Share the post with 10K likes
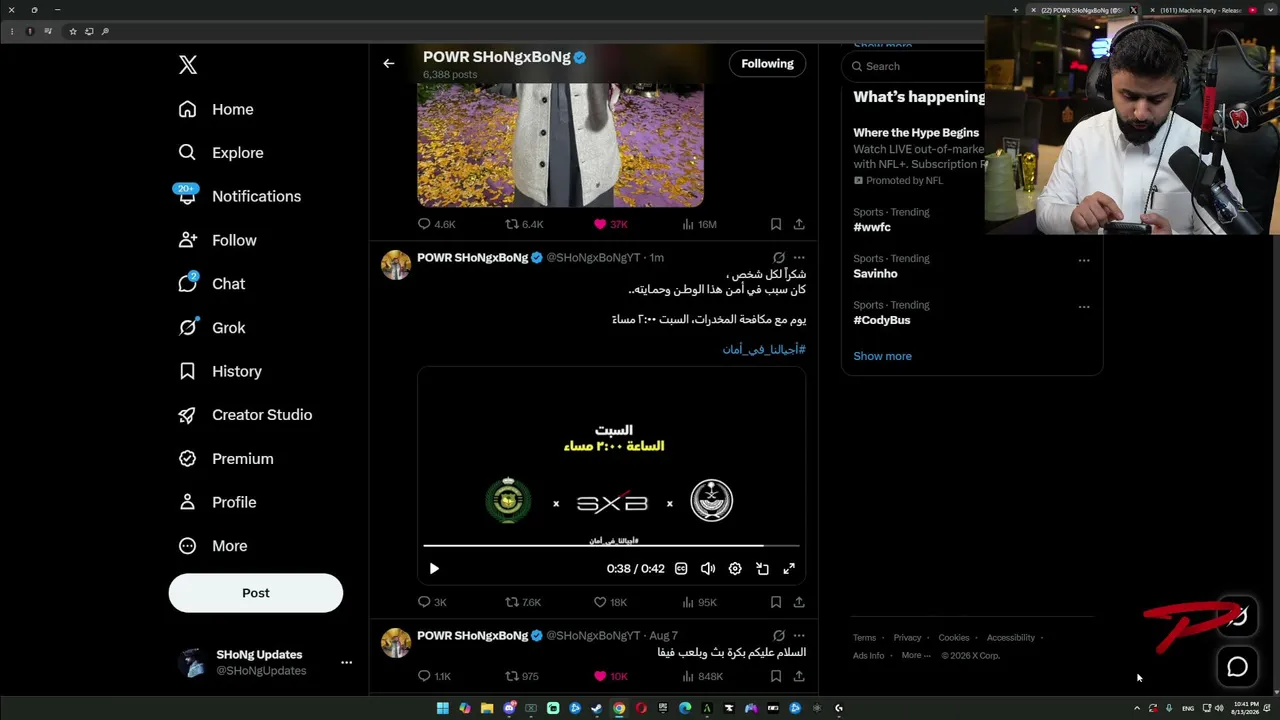 pos(799,676)
